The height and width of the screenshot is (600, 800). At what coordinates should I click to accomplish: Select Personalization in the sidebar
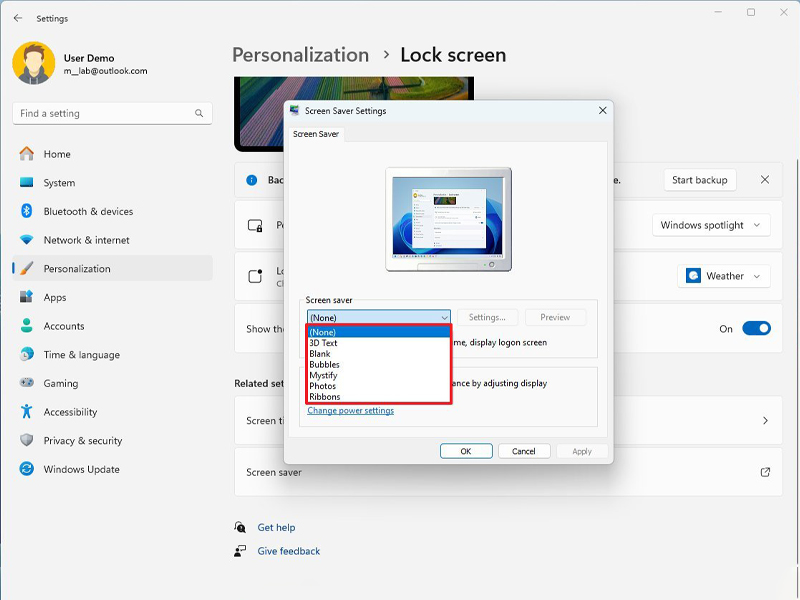pos(112,268)
